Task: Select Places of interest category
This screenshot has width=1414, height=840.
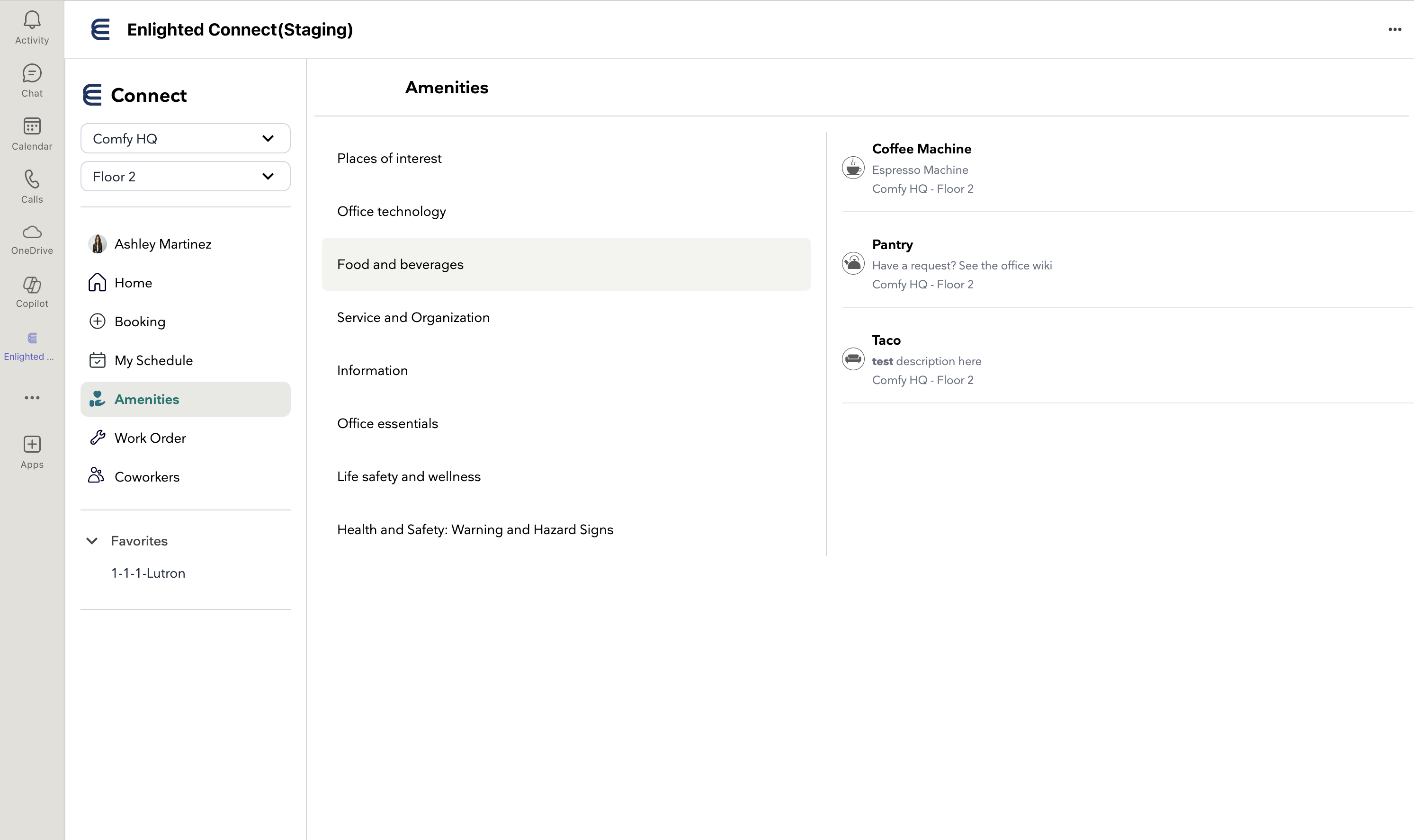Action: tap(566, 159)
